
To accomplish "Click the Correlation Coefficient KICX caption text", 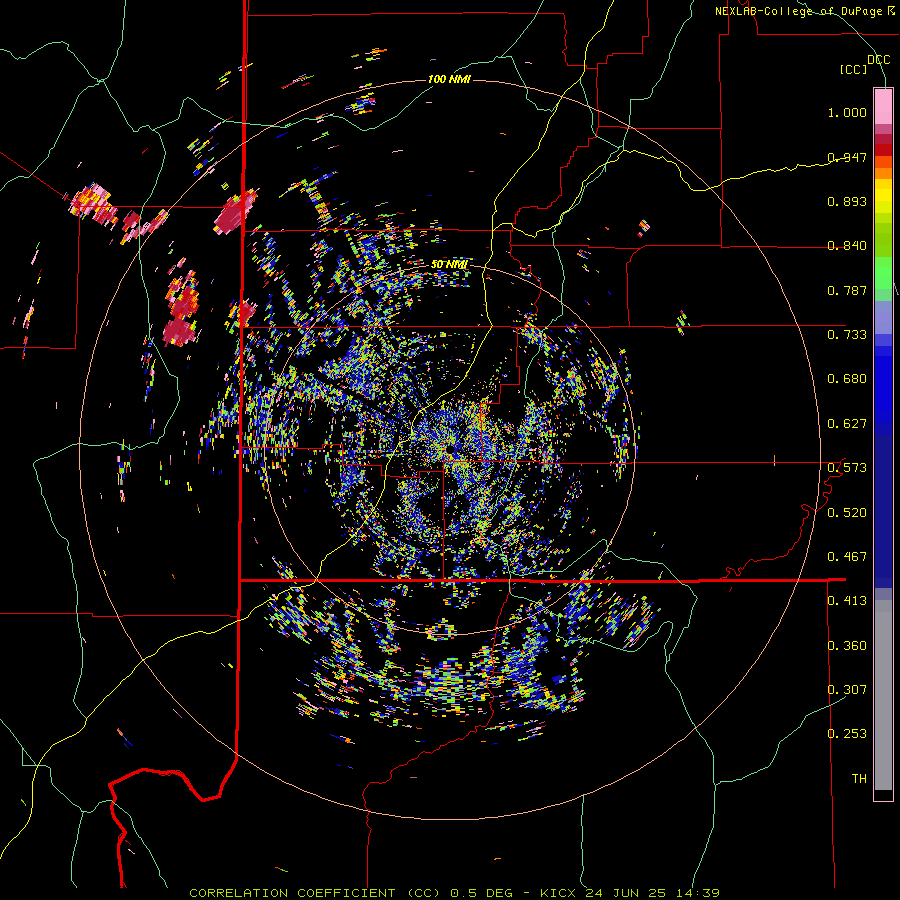I will coord(454,893).
